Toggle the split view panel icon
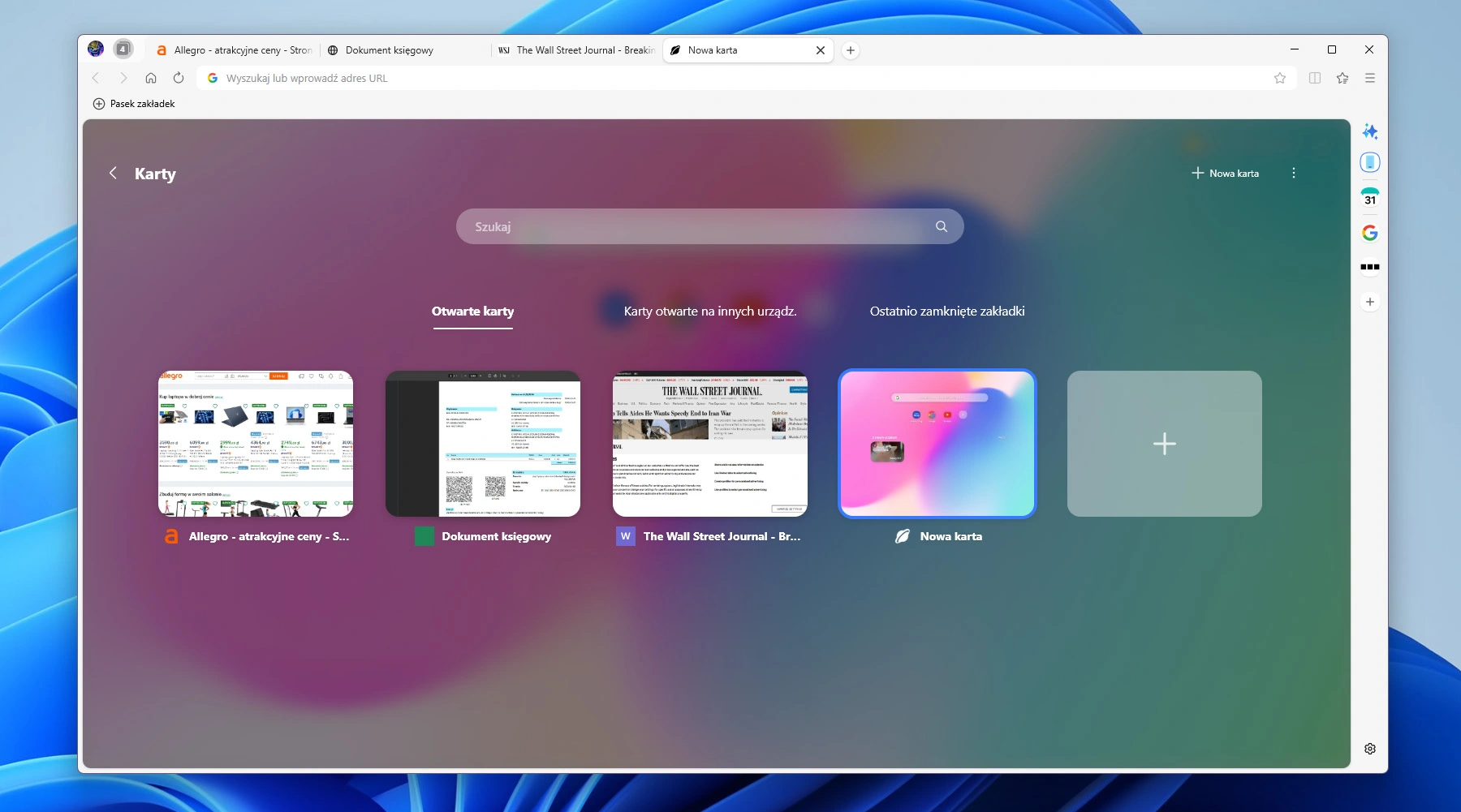This screenshot has height=812, width=1461. click(1315, 78)
